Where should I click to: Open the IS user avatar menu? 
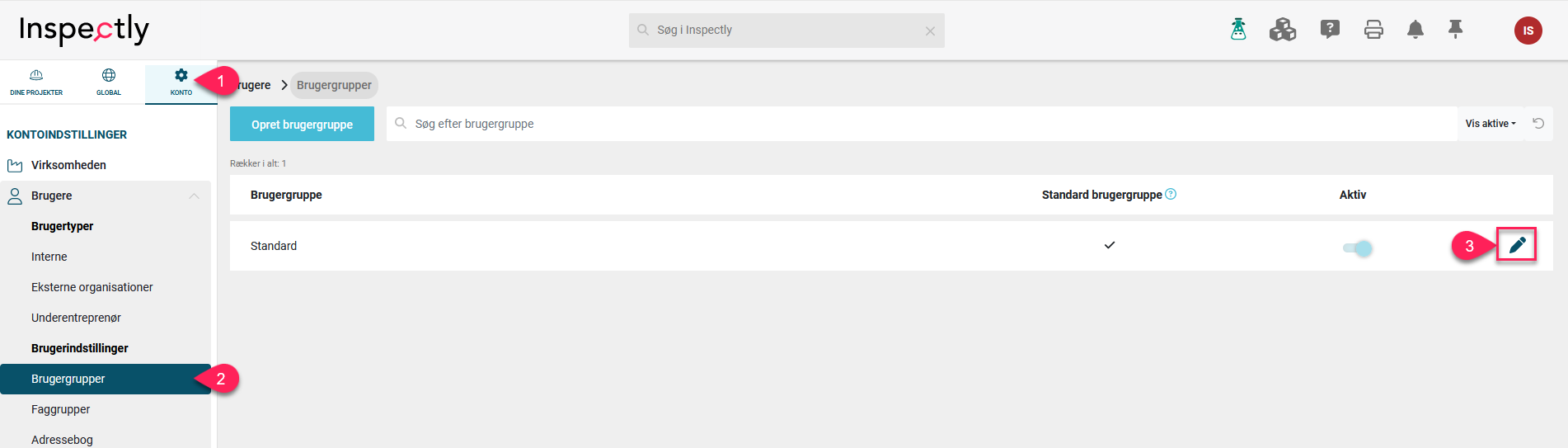[x=1528, y=31]
